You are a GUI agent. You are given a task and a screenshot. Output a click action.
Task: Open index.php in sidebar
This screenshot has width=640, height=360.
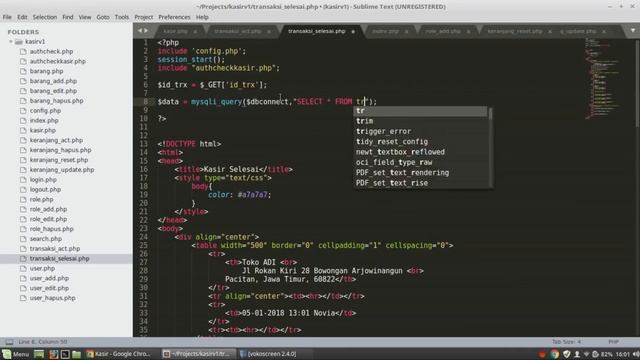click(44, 120)
